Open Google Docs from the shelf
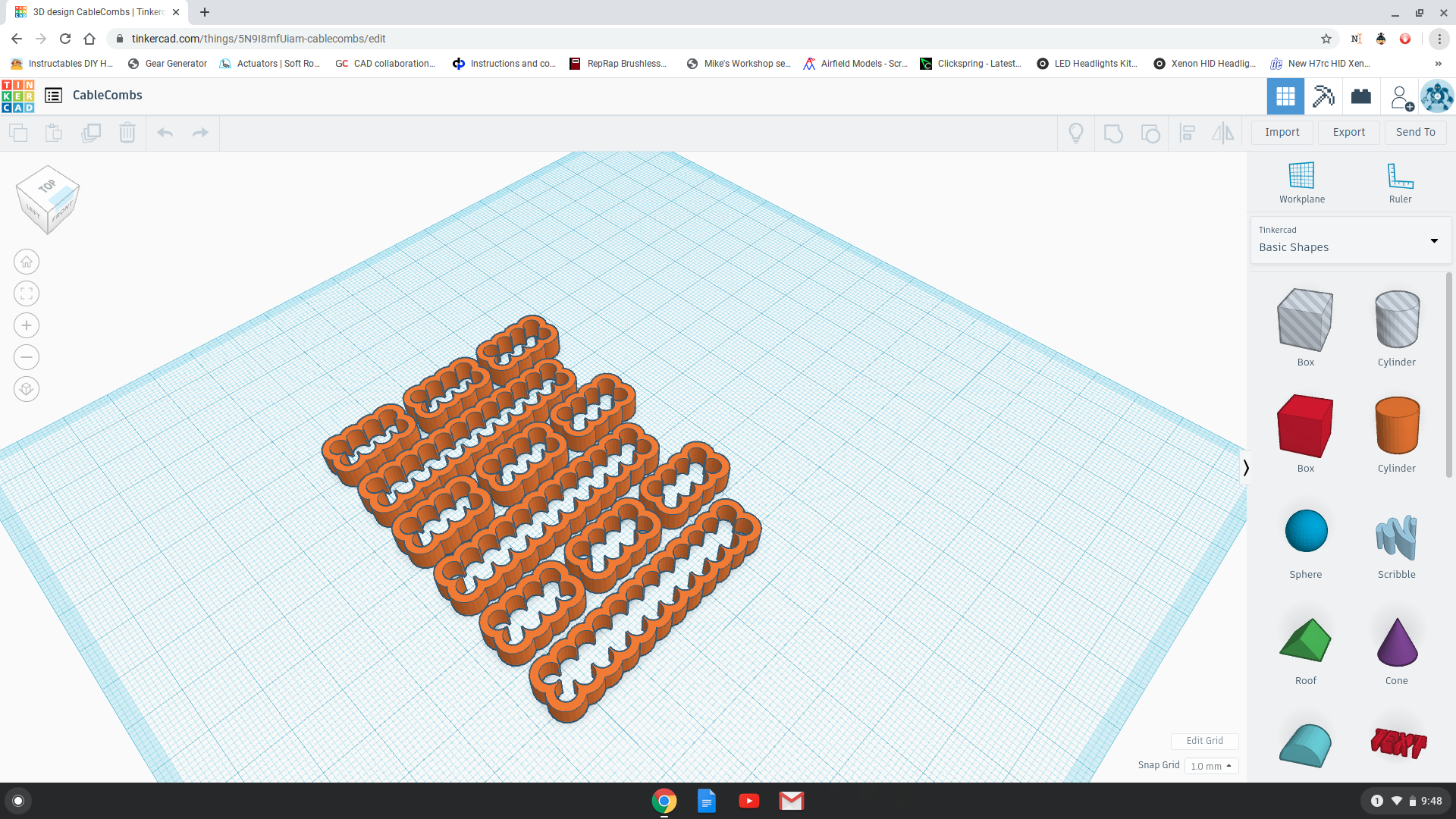This screenshot has height=819, width=1456. tap(707, 801)
